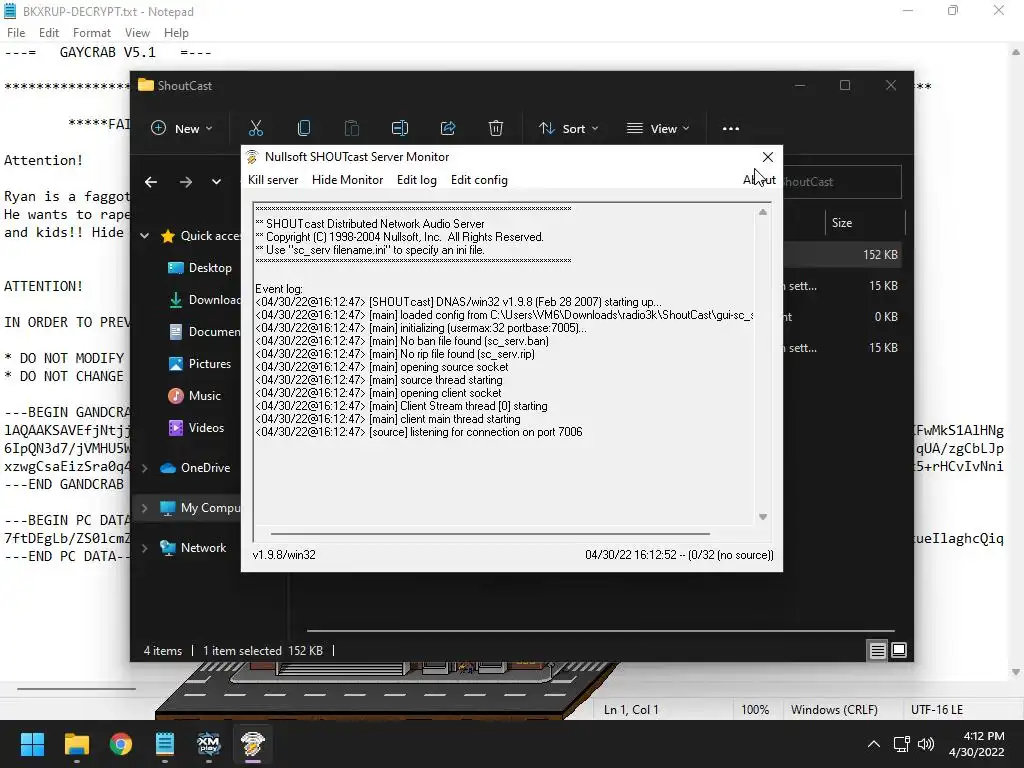Click Hide Monitor in SHOUTcast menu
1024x768 pixels.
[x=347, y=180]
